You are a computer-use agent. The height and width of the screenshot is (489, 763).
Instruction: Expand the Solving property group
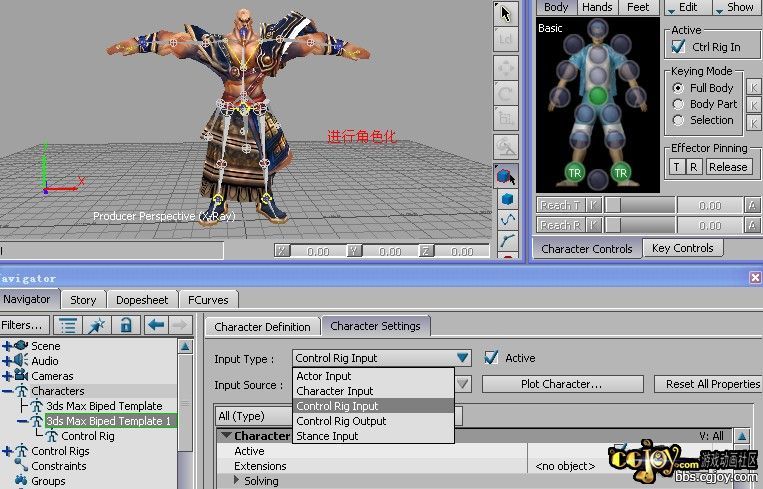coord(236,480)
